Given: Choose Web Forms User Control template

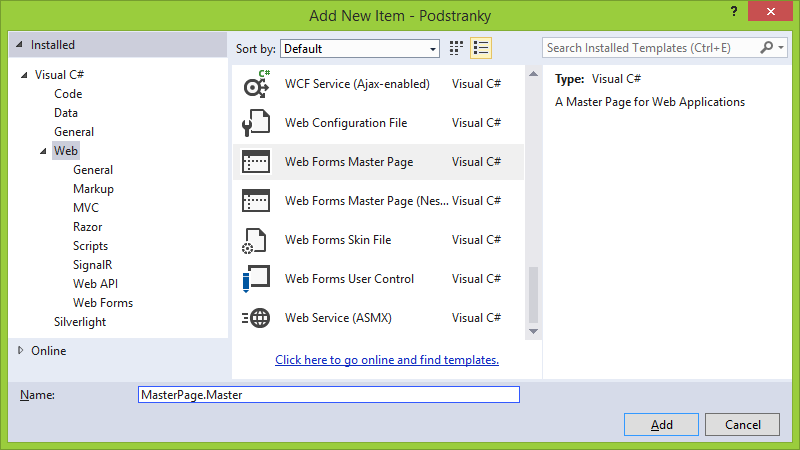Looking at the screenshot, I should tap(378, 279).
